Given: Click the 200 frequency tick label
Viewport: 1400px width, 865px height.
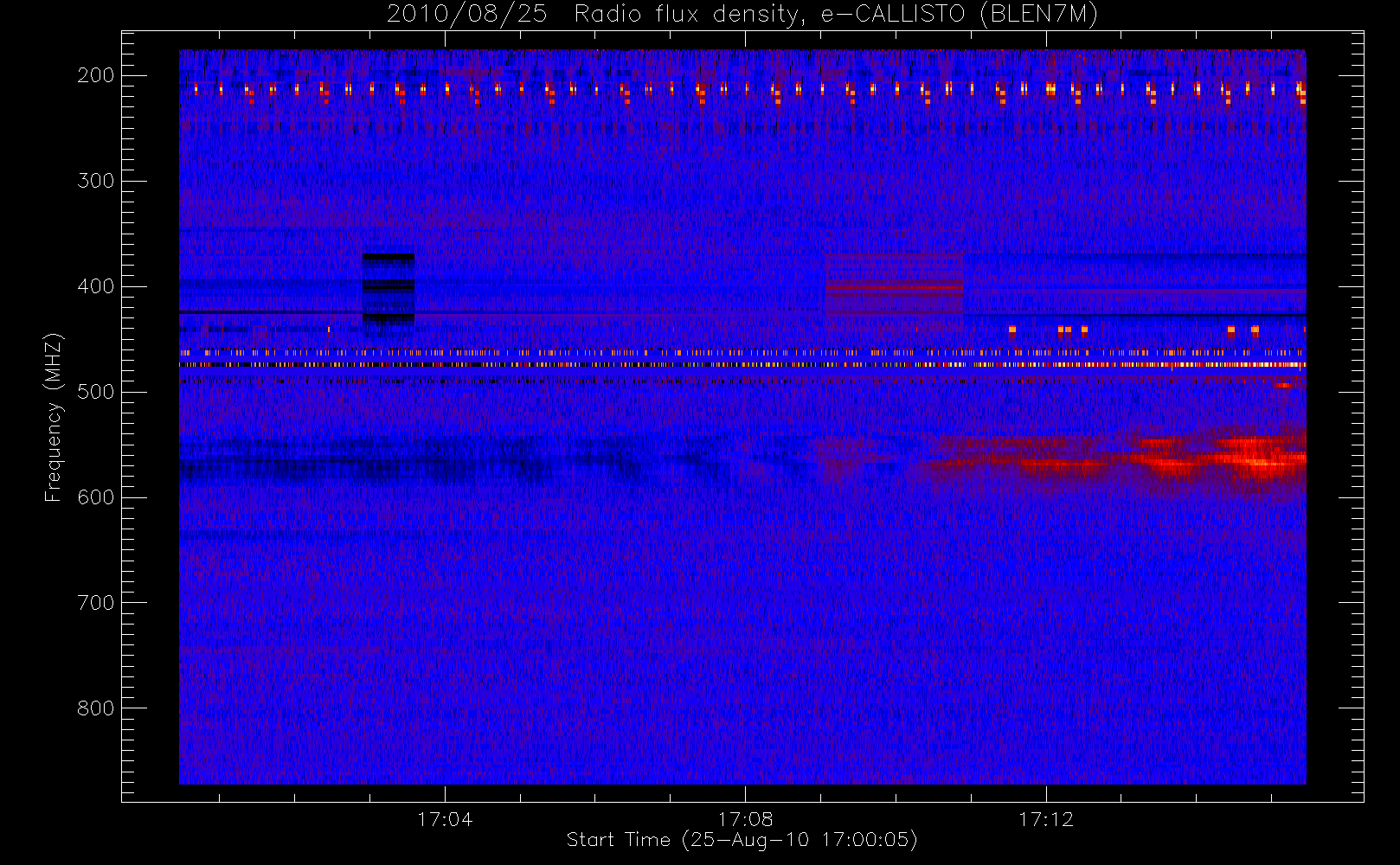Looking at the screenshot, I should tap(96, 75).
